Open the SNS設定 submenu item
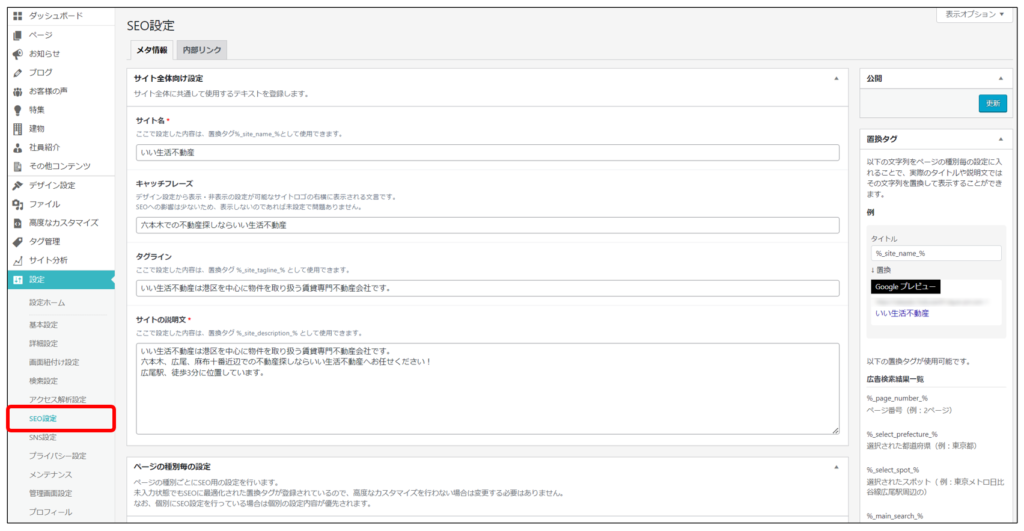The height and width of the screenshot is (531, 1024). coord(43,437)
